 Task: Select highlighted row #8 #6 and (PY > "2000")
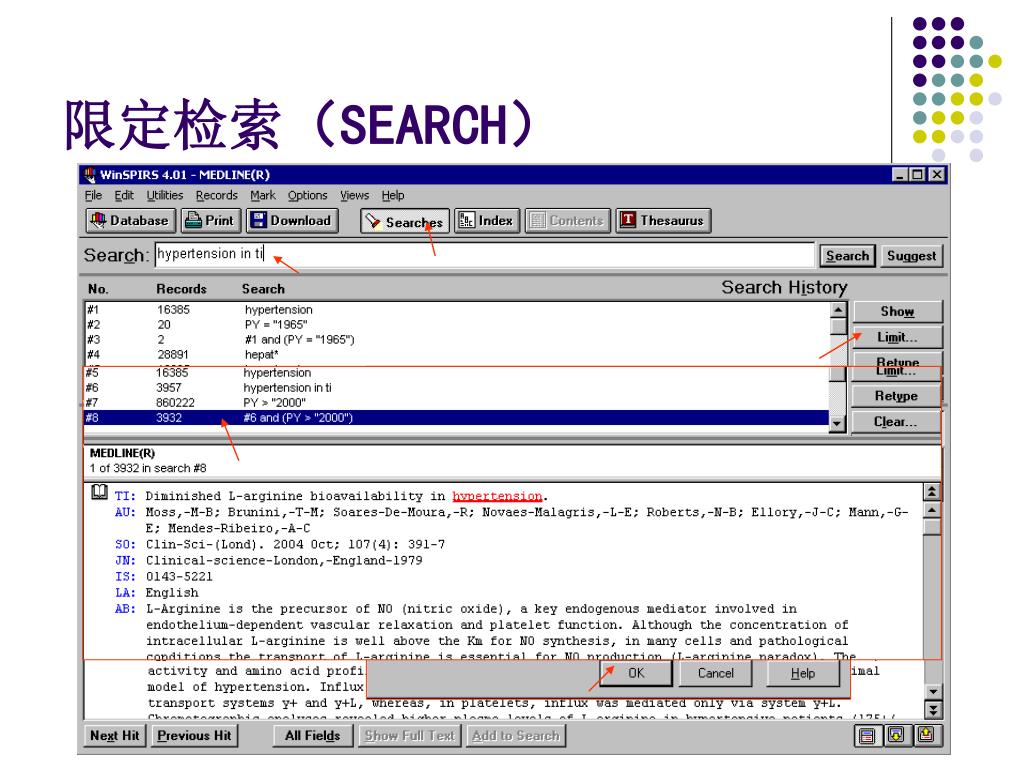pyautogui.click(x=456, y=418)
